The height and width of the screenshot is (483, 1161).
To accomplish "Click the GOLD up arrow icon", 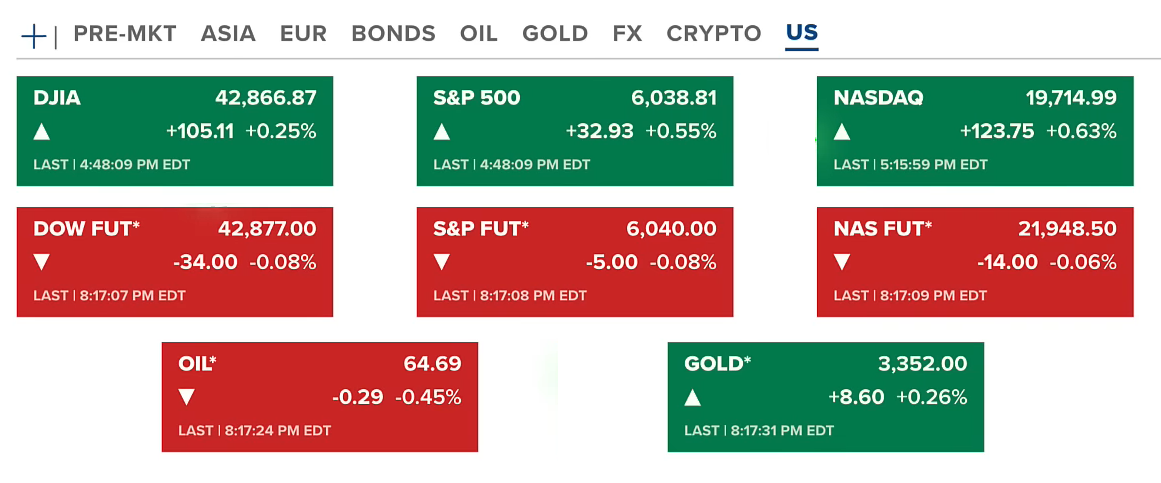I will point(693,397).
